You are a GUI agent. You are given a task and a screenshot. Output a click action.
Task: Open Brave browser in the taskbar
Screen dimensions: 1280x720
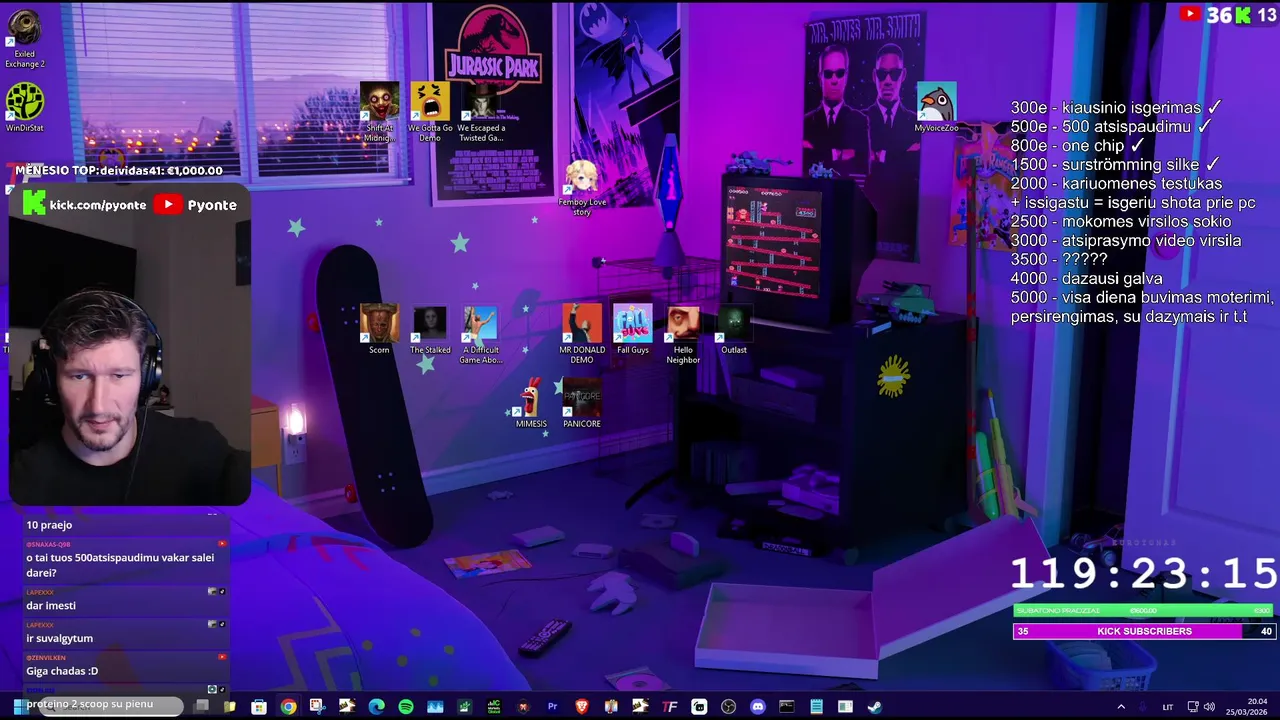click(x=582, y=707)
